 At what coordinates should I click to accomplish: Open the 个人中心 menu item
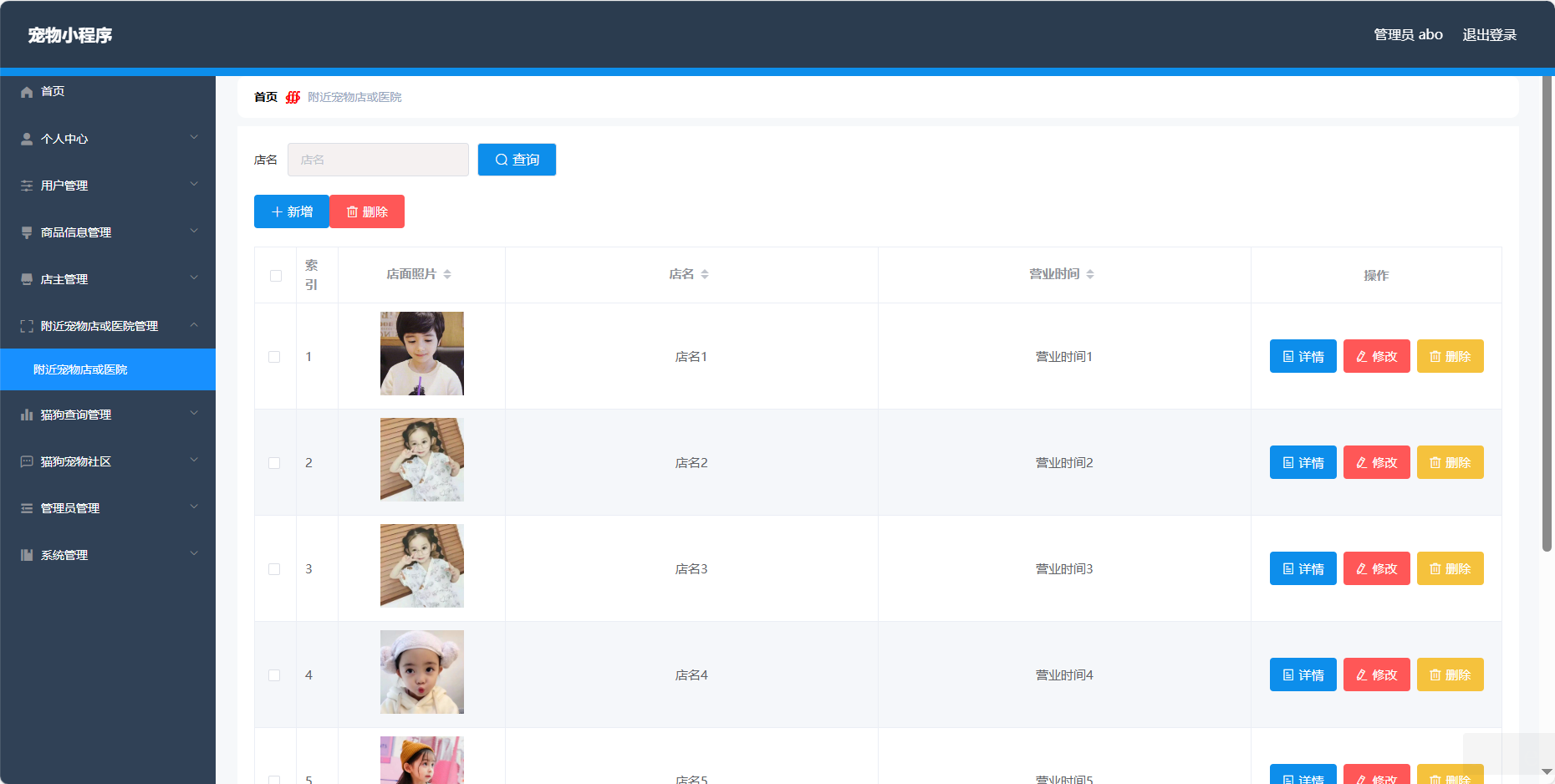tap(108, 139)
